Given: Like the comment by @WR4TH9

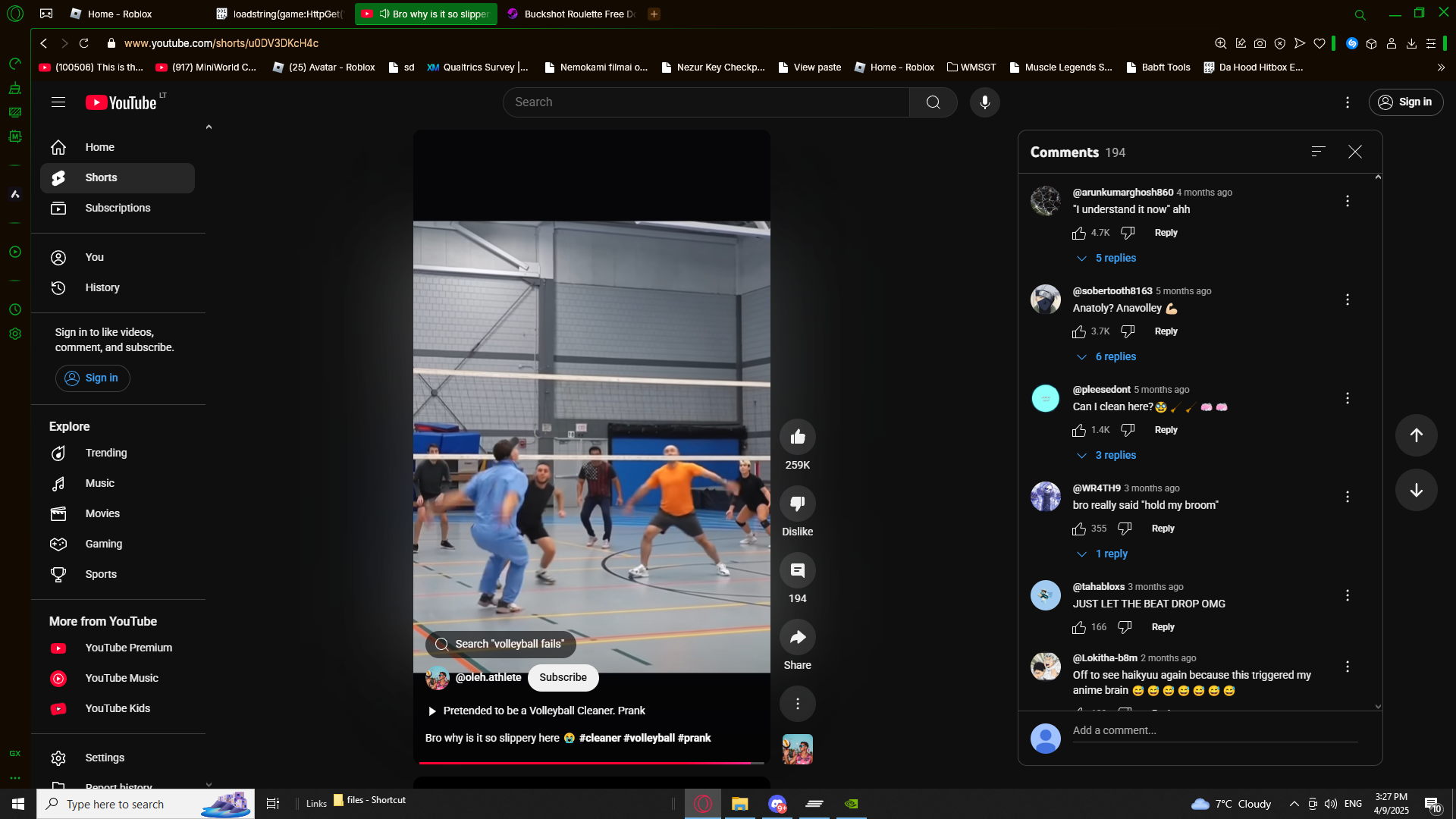Looking at the screenshot, I should [x=1078, y=529].
